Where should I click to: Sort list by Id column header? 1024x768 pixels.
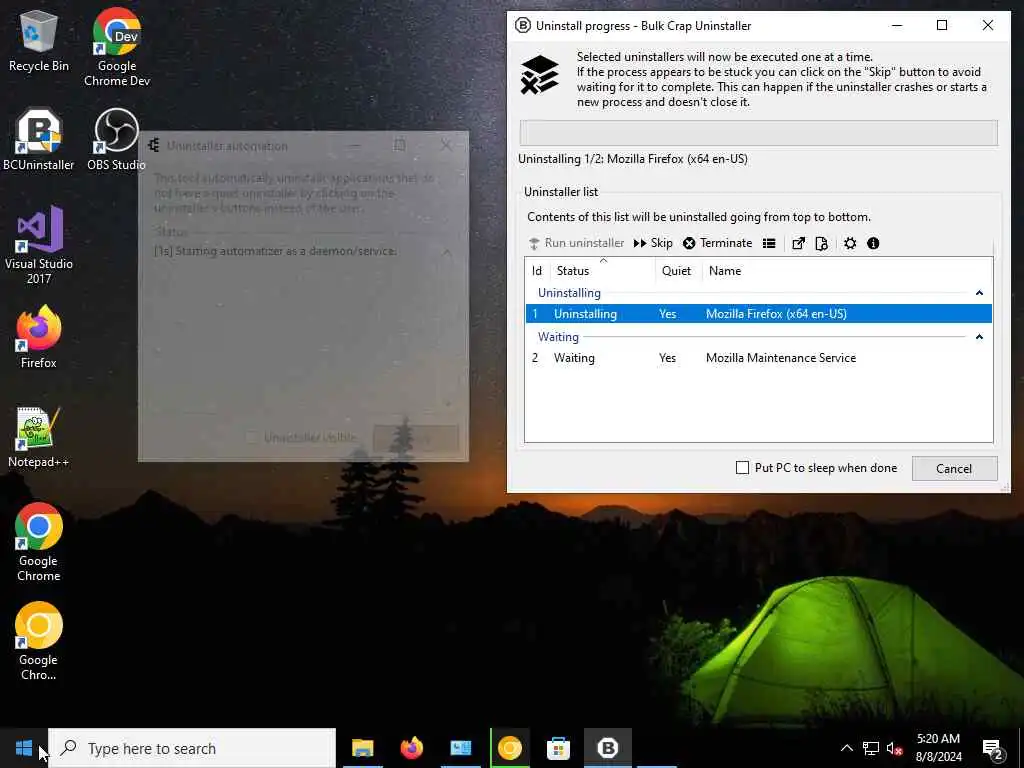537,270
